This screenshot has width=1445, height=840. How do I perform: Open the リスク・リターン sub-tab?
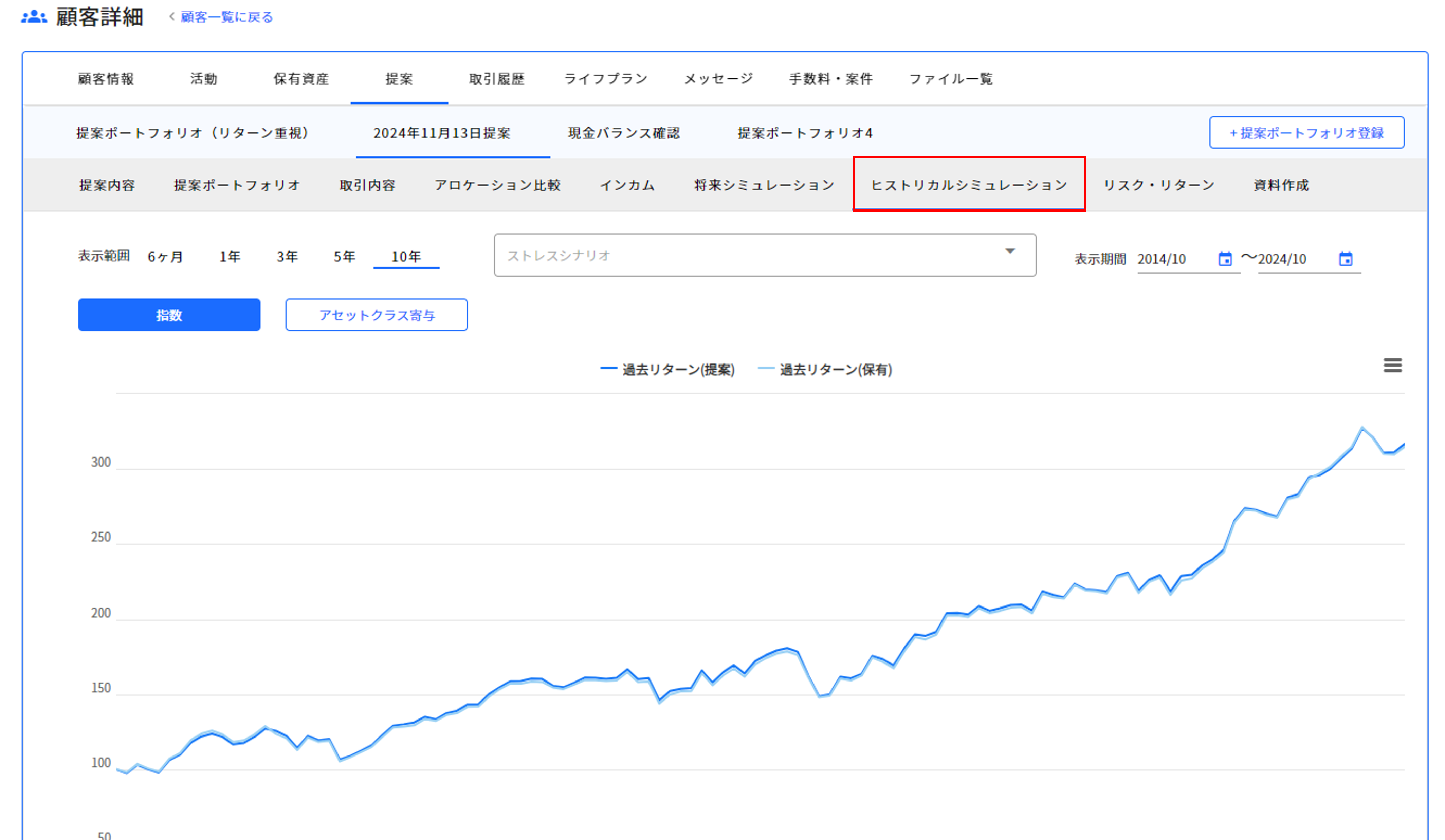point(1158,185)
